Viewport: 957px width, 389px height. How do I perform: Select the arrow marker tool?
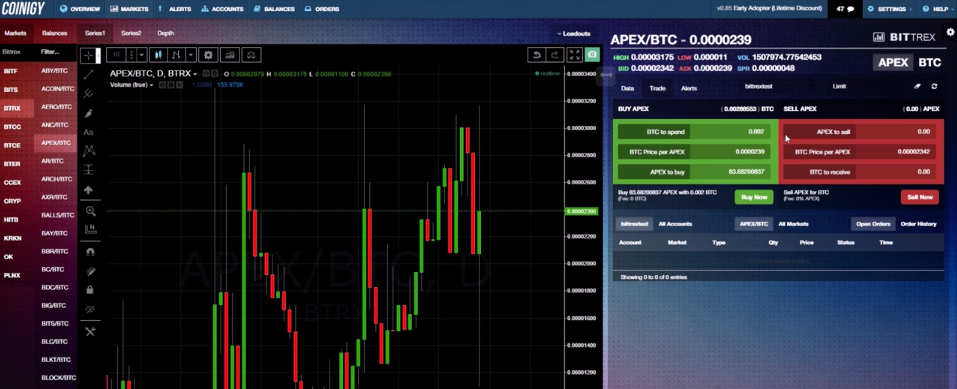pos(88,190)
